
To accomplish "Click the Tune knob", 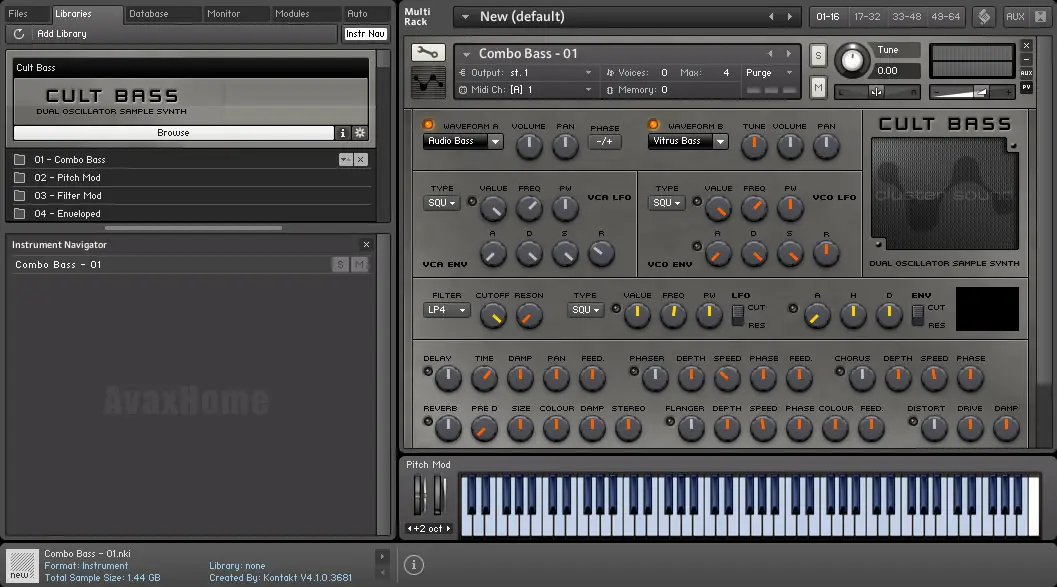I will click(852, 61).
